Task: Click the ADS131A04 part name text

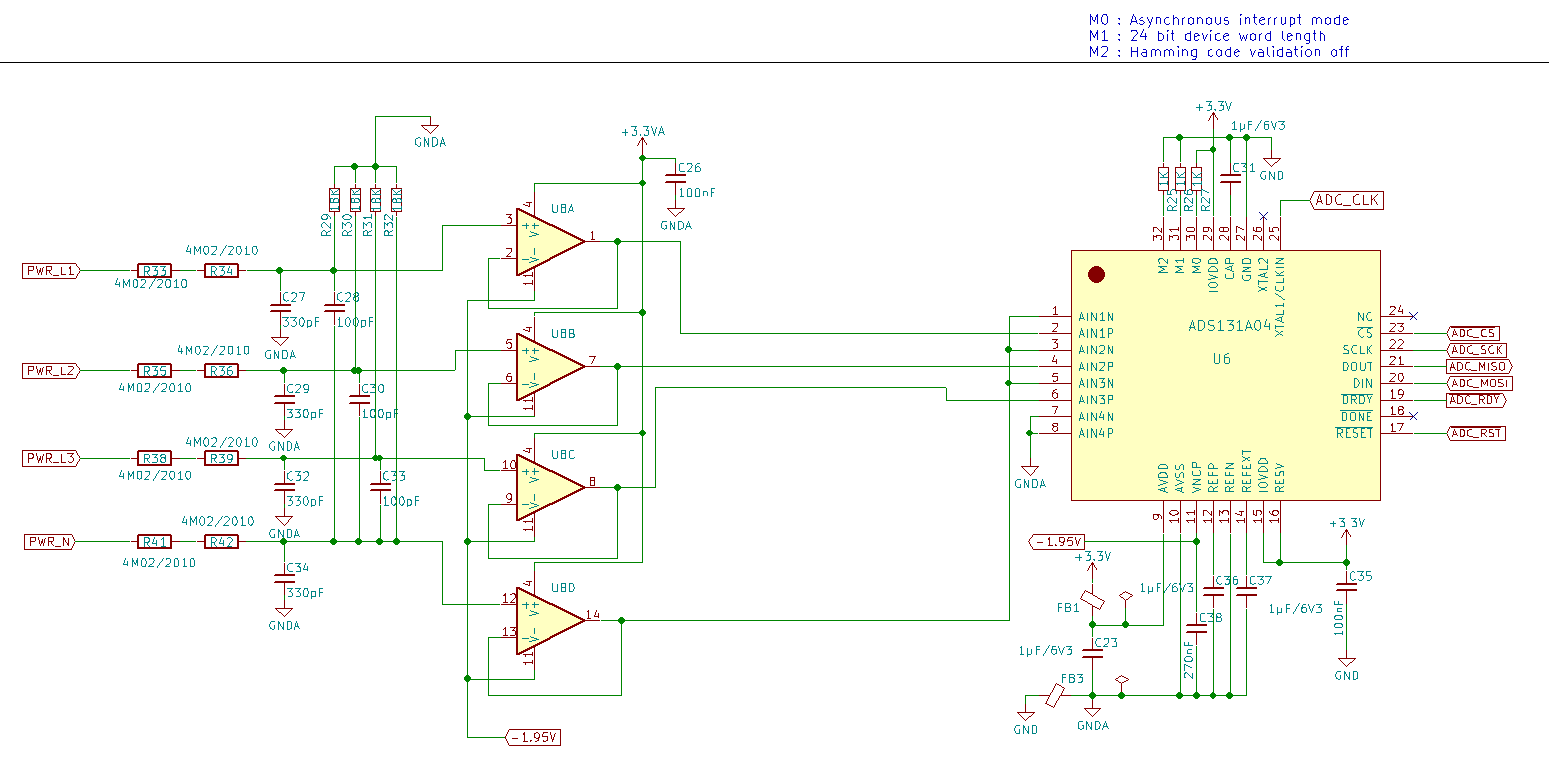Action: 1229,325
